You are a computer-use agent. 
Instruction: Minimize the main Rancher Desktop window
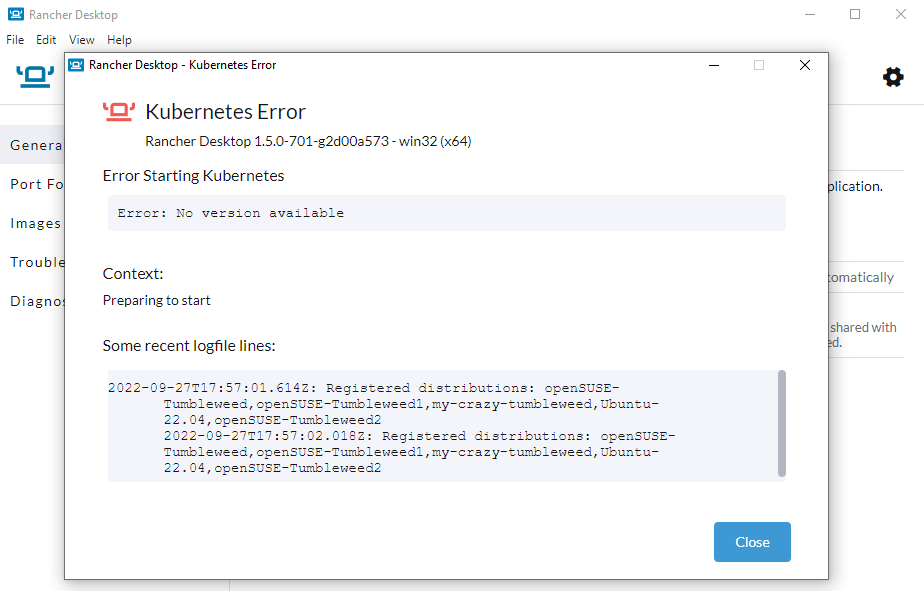pos(811,14)
